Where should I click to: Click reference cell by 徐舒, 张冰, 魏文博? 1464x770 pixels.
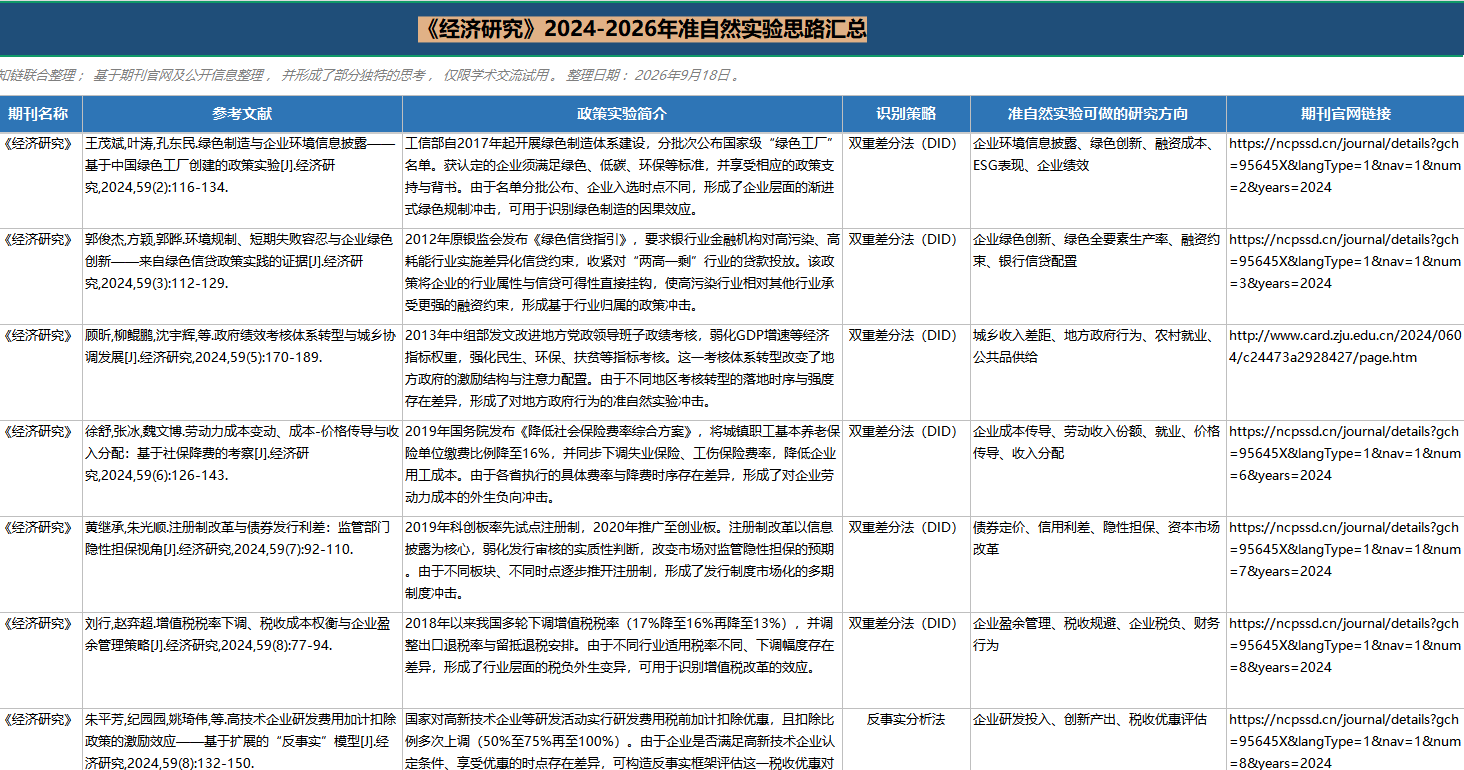click(x=242, y=468)
